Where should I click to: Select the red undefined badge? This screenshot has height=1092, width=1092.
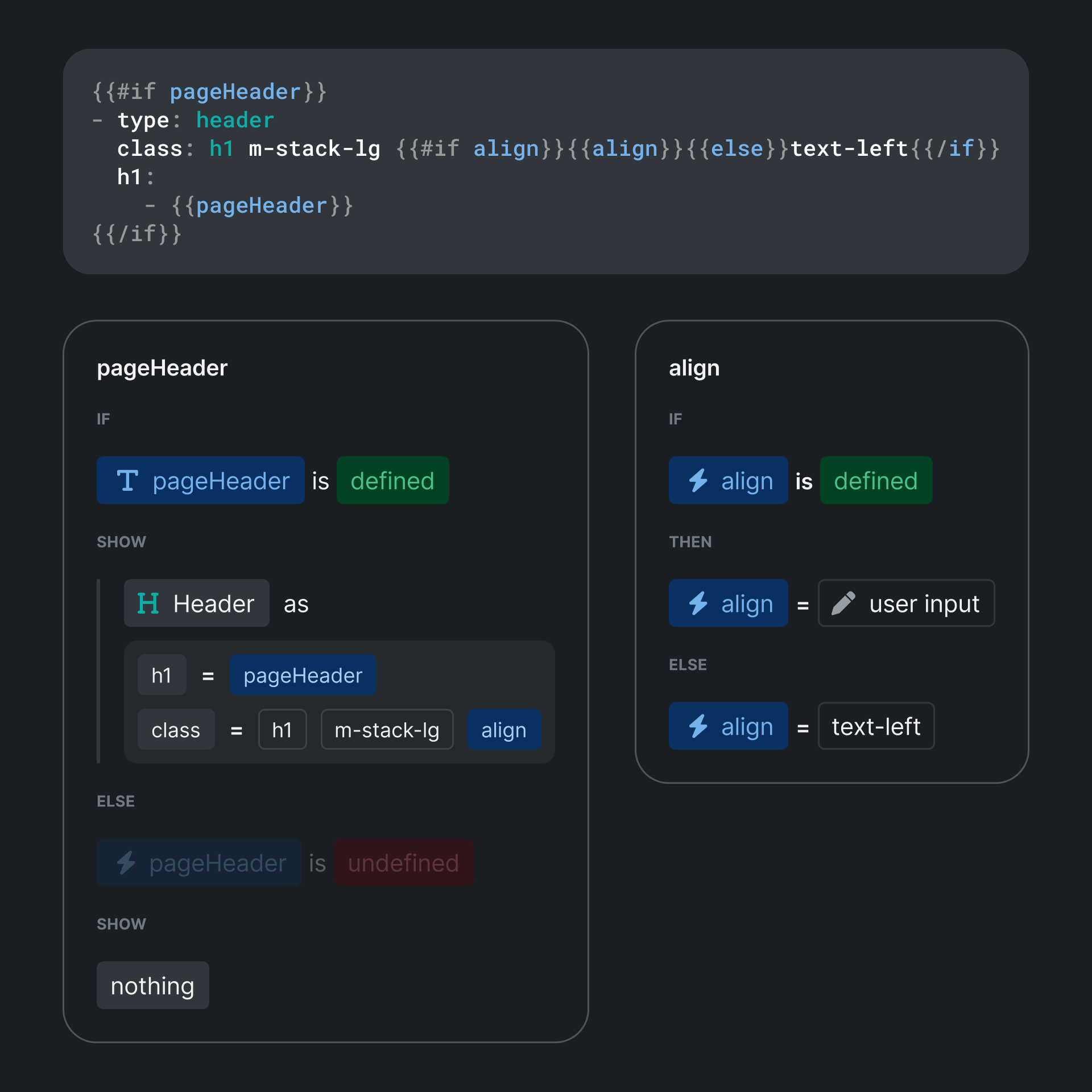404,863
